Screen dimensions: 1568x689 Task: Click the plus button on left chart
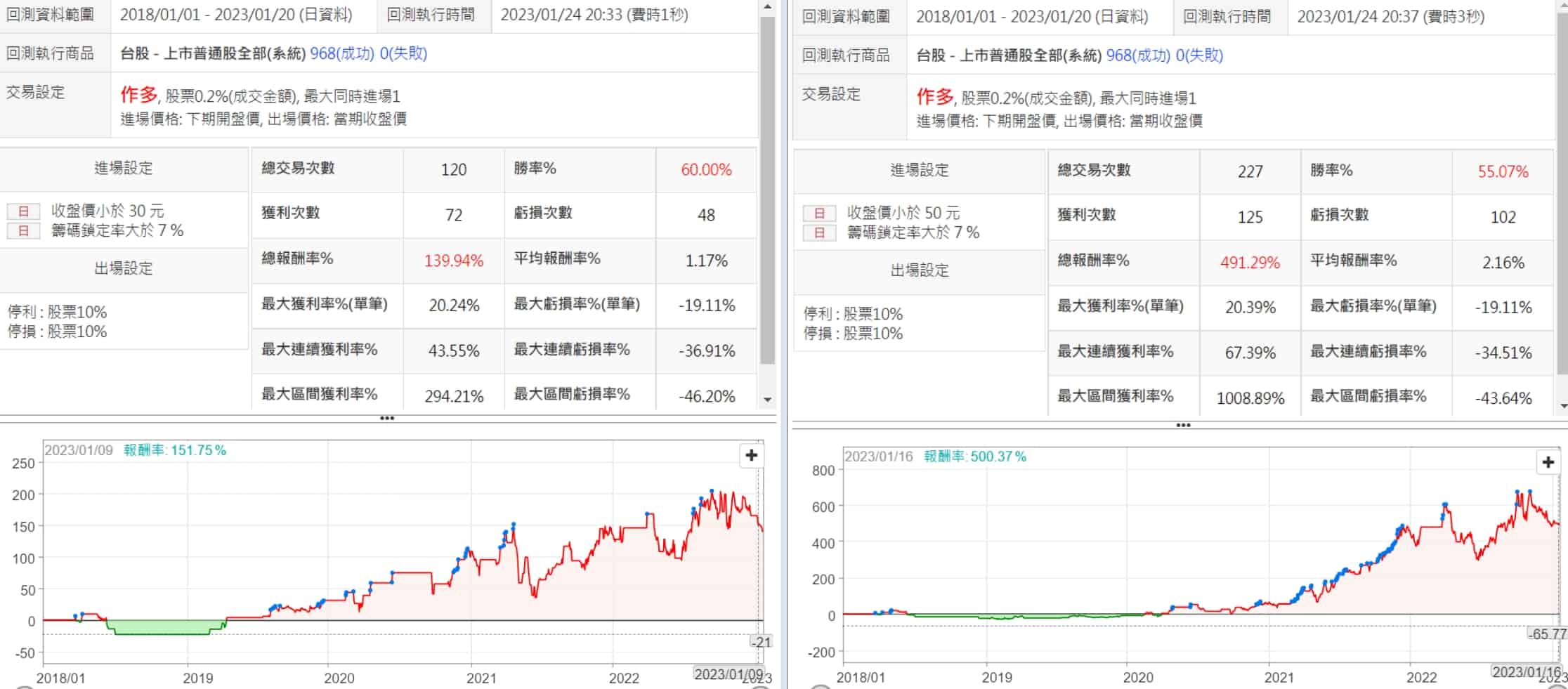tap(751, 456)
